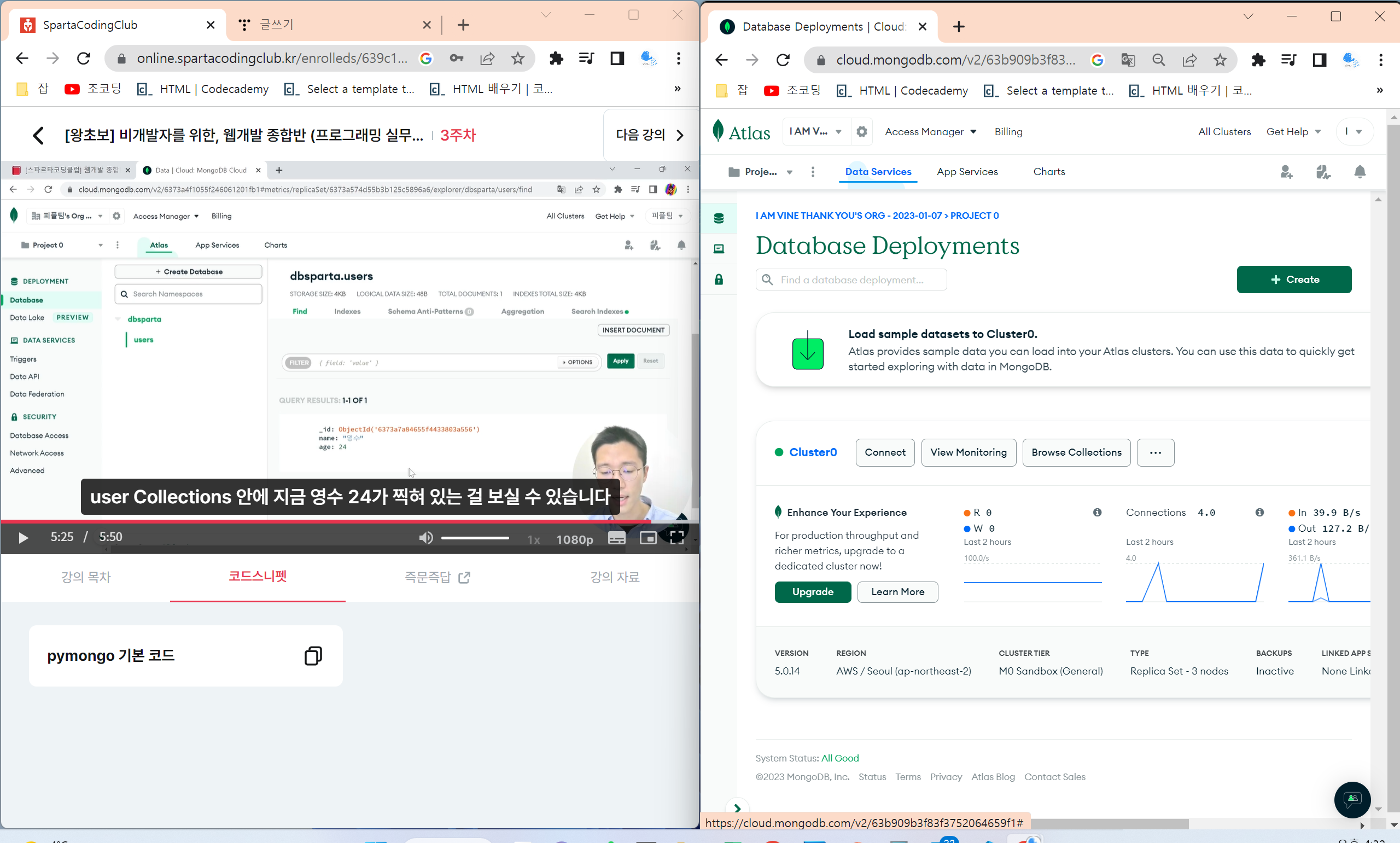1400x843 pixels.
Task: Toggle subtitles on the lecture video
Action: tap(616, 538)
